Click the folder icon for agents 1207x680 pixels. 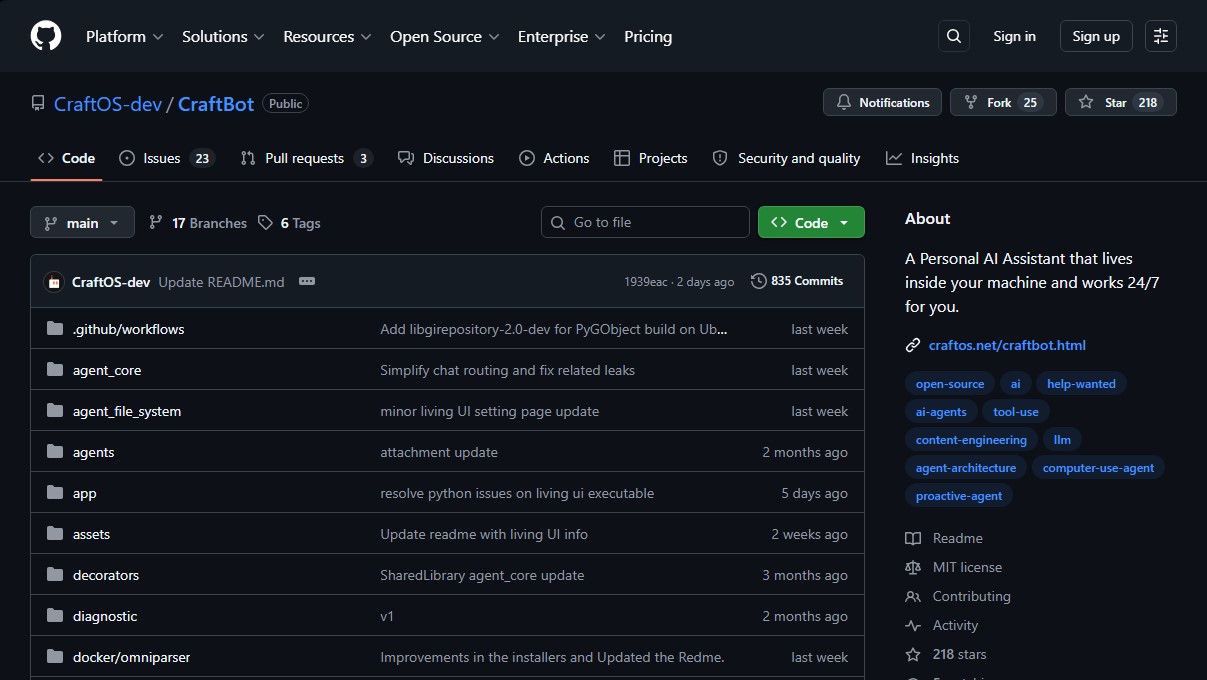[55, 452]
